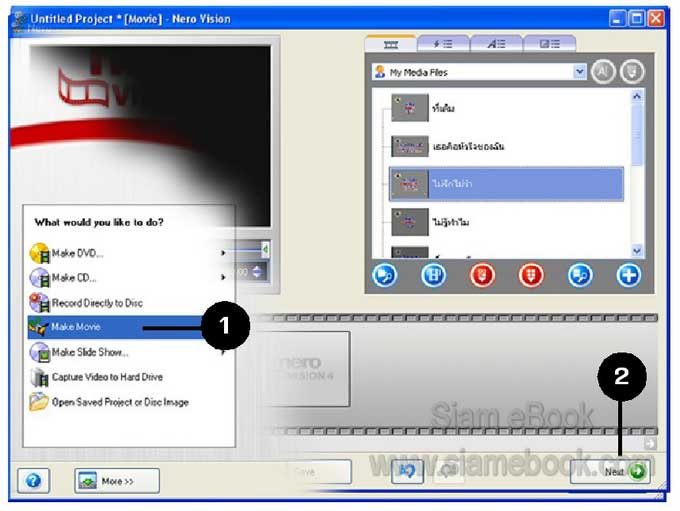Click the video preview window
Screen dimensions: 680x511
point(150,135)
